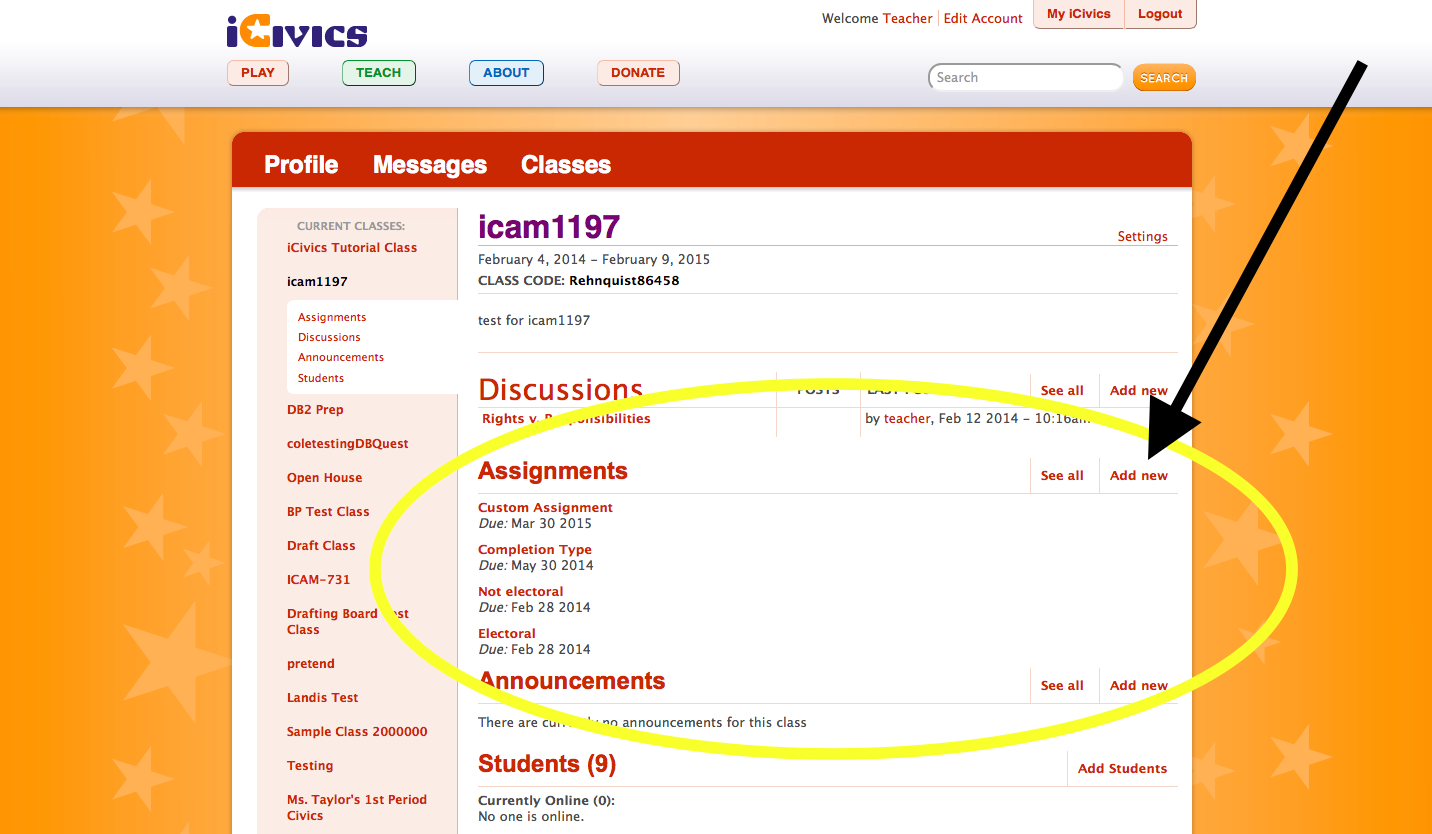Open the coletestingDBQuest class
The image size is (1432, 834).
(348, 444)
